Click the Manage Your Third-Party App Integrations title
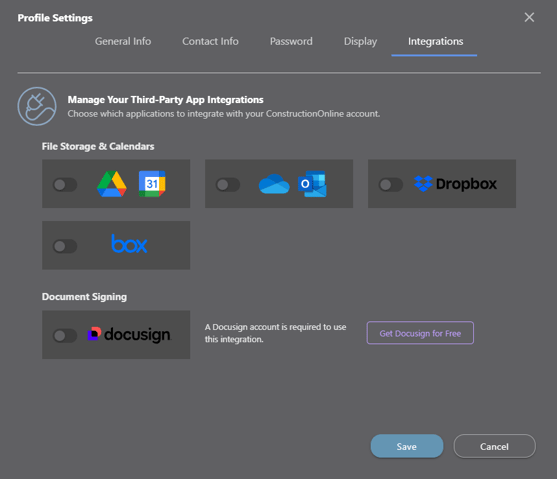This screenshot has height=479, width=557. point(166,100)
